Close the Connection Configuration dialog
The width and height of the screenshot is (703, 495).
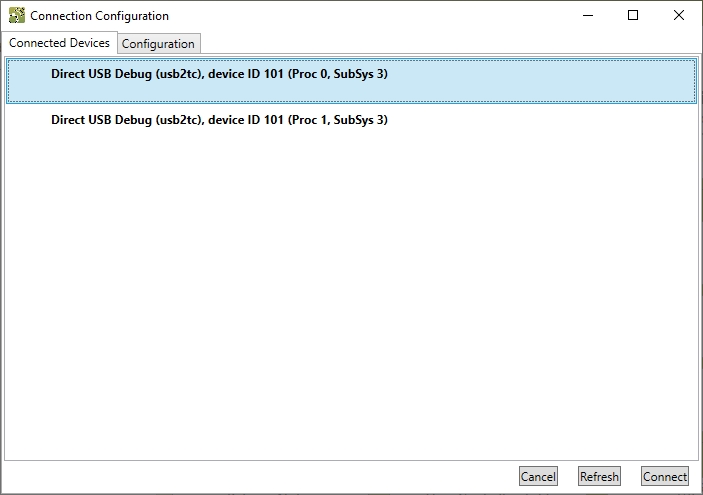click(x=679, y=16)
